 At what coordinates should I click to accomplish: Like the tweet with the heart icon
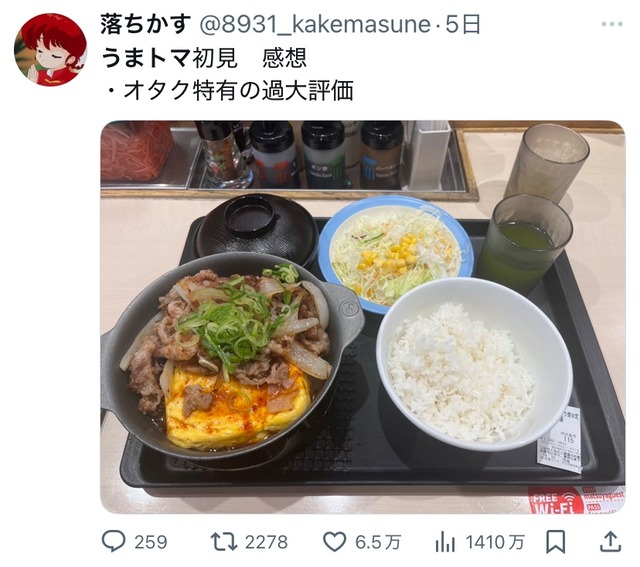[x=335, y=542]
